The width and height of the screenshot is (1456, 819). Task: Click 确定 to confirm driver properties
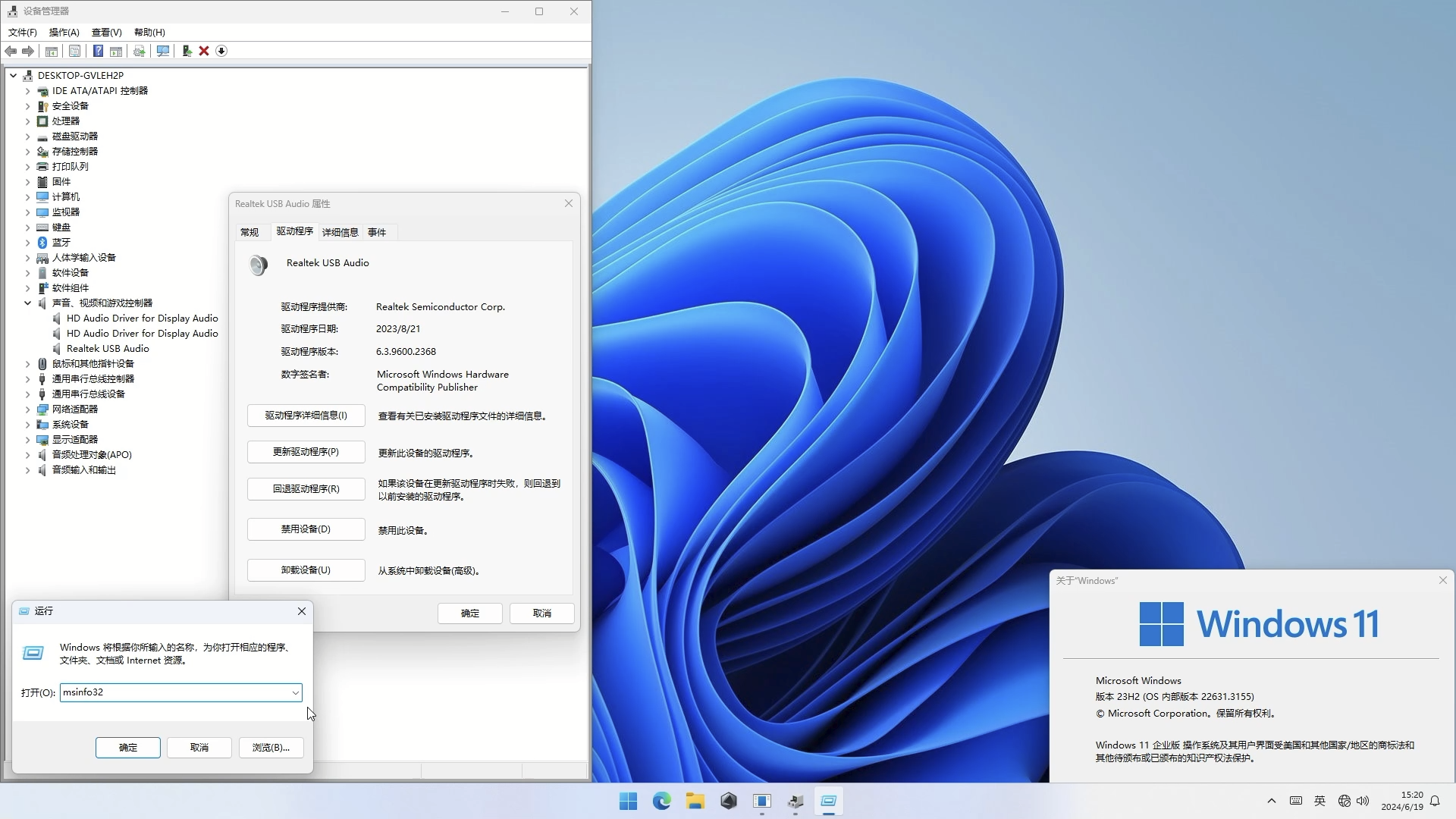[469, 613]
